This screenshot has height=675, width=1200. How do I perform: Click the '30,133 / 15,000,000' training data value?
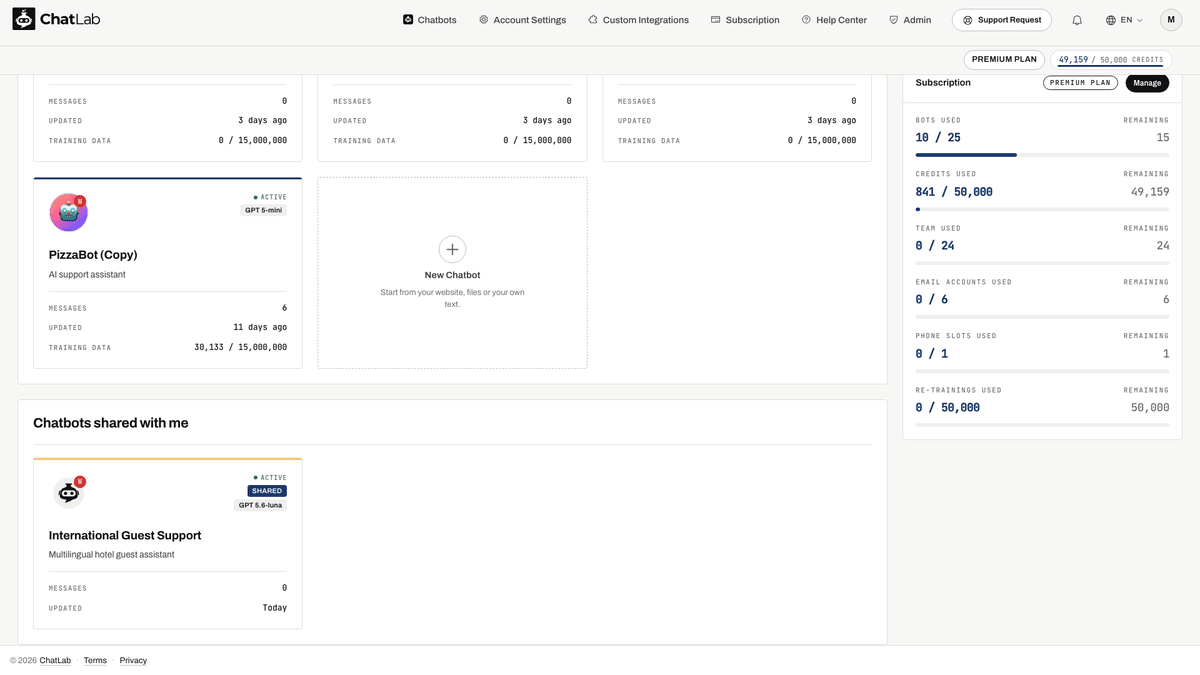(240, 347)
